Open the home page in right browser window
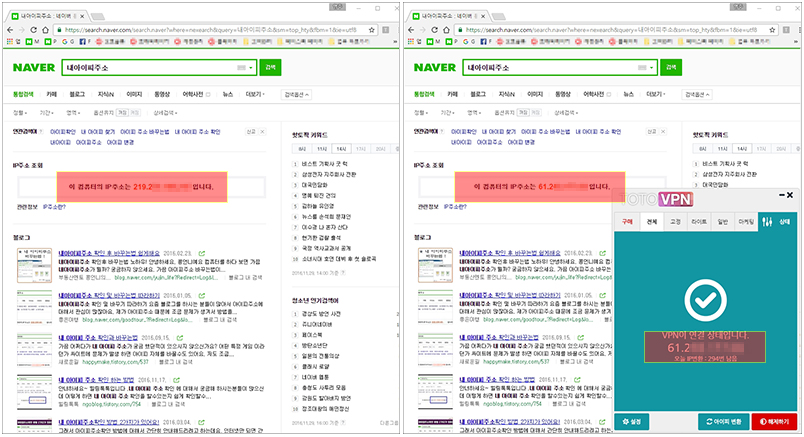804x437 pixels. [446, 30]
